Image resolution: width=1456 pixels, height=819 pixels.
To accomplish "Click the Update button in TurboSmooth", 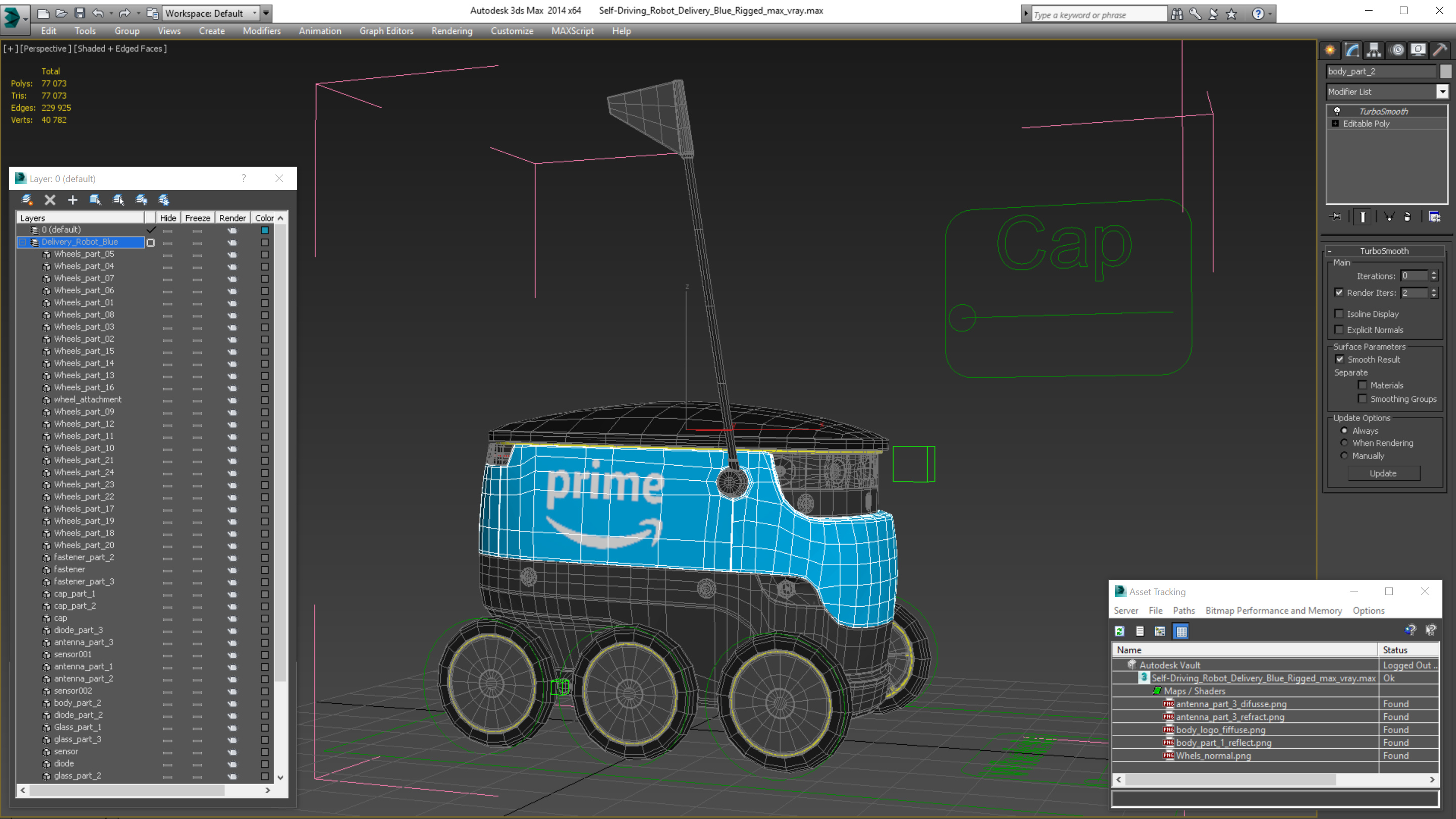I will pos(1383,474).
